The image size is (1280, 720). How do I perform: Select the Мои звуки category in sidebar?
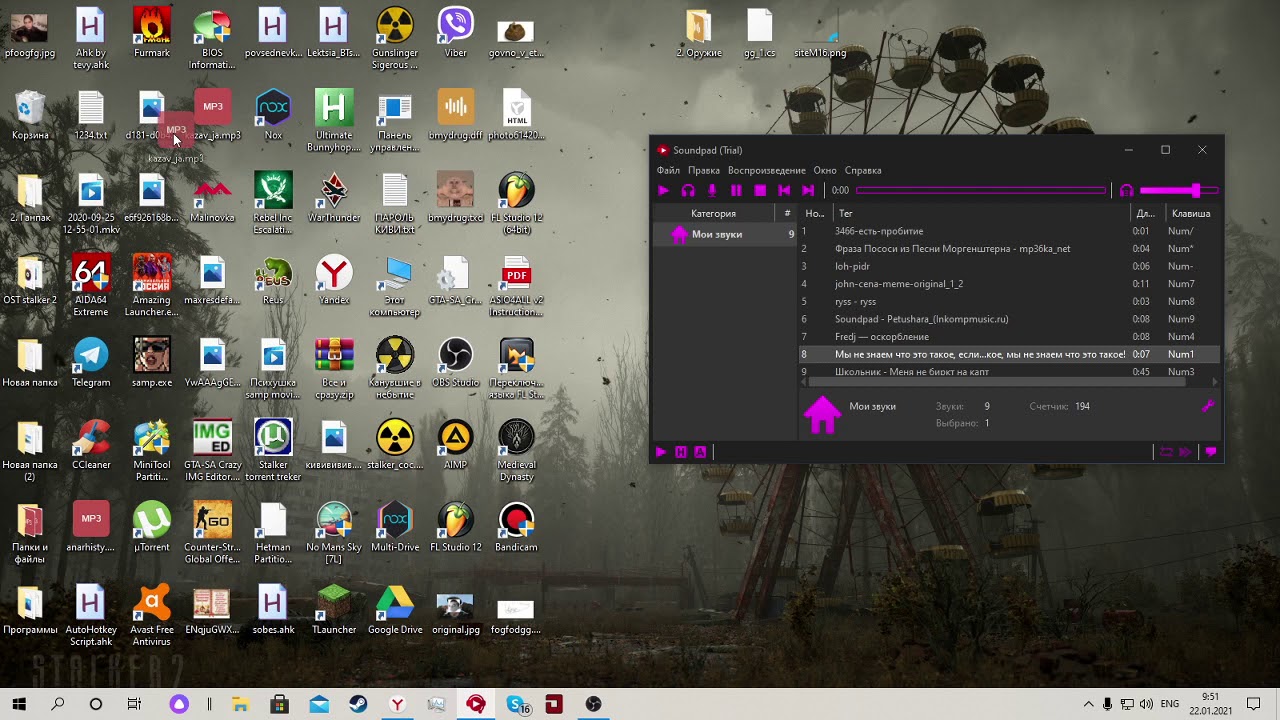[x=725, y=234]
